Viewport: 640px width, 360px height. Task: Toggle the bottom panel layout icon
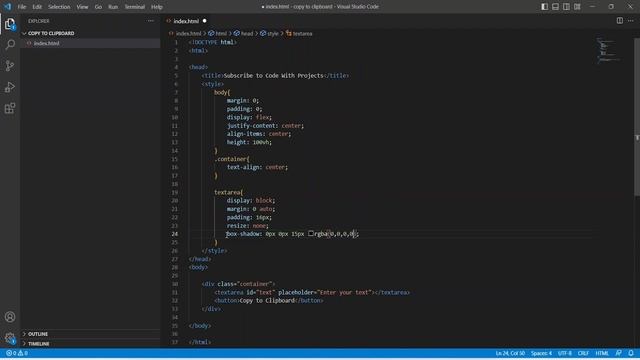click(556, 7)
